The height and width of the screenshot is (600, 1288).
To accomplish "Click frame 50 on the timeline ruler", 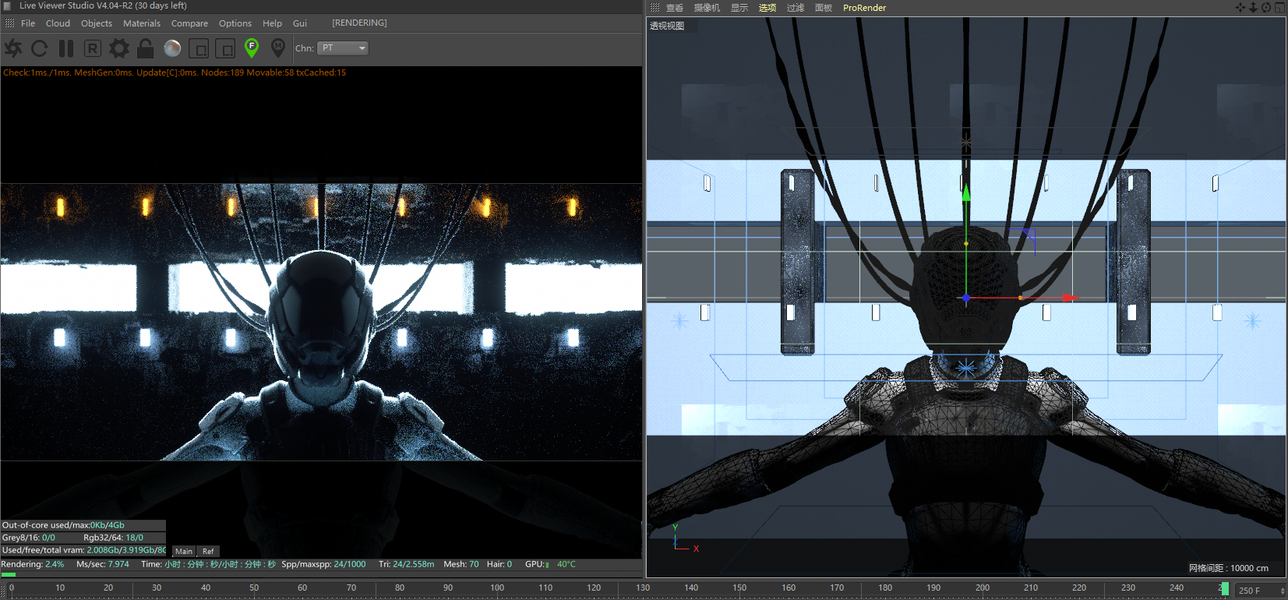I will coord(254,588).
